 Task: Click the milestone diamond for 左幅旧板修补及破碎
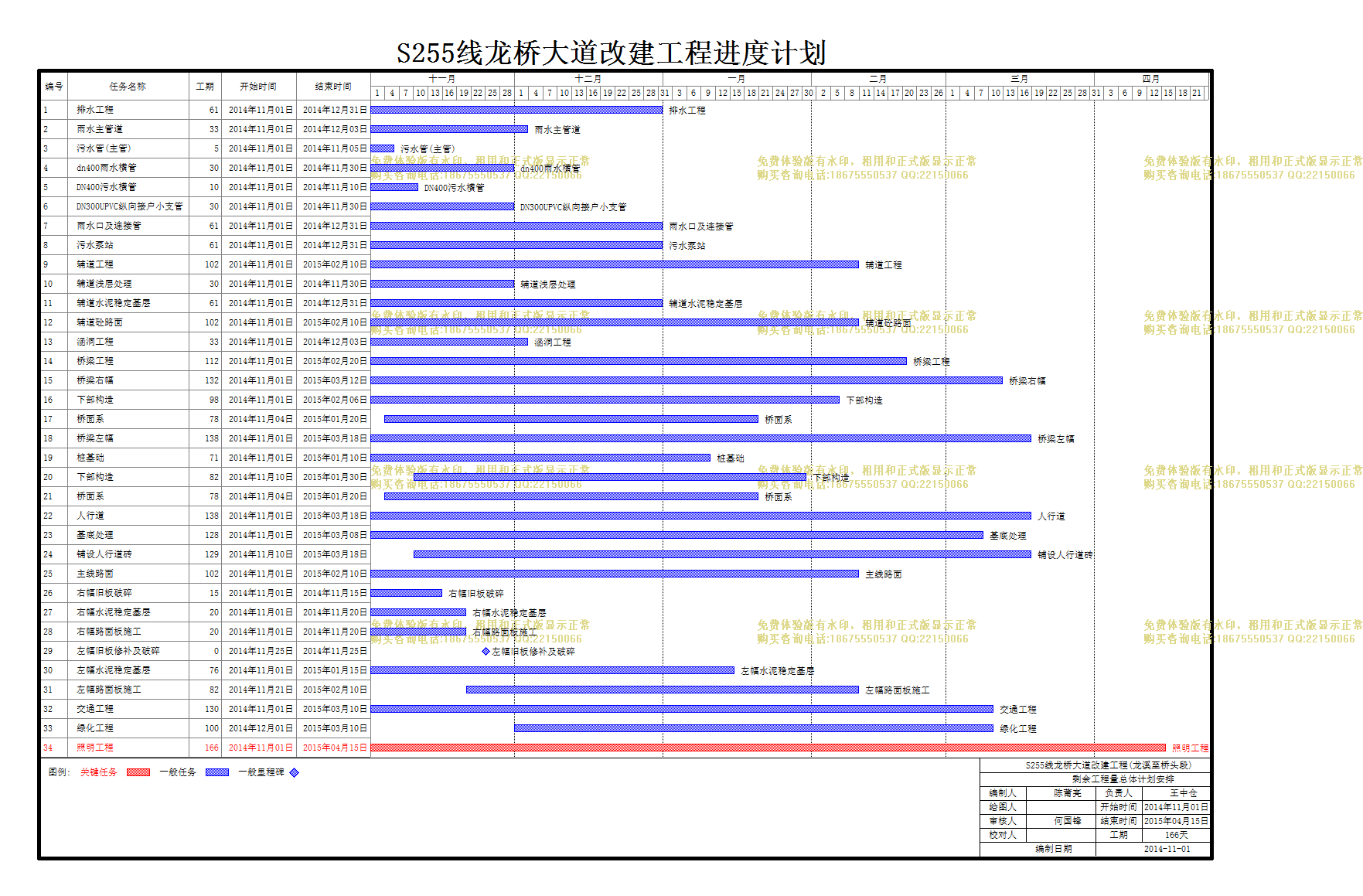486,651
